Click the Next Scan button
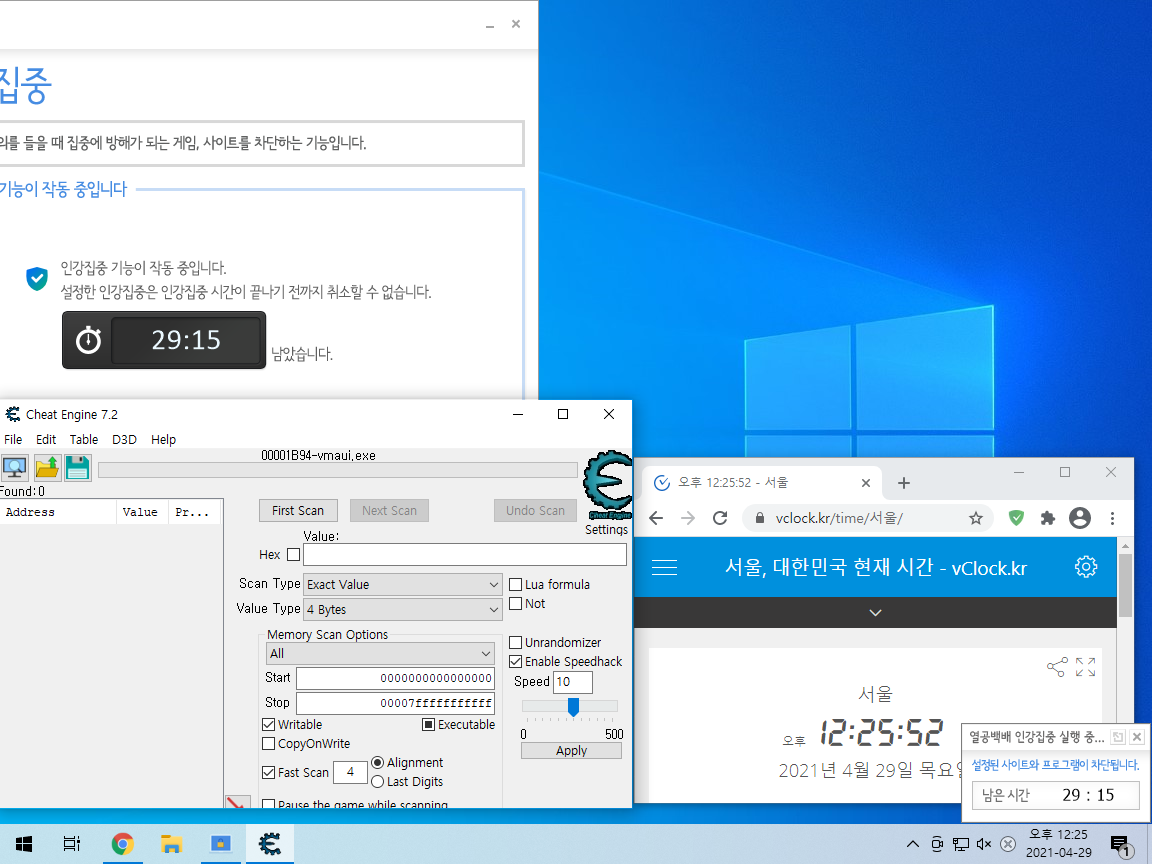The image size is (1152, 864). 389,511
